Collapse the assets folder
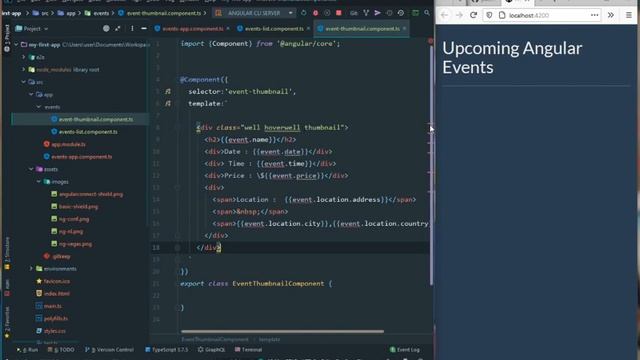This screenshot has height=360, width=640. click(31, 169)
